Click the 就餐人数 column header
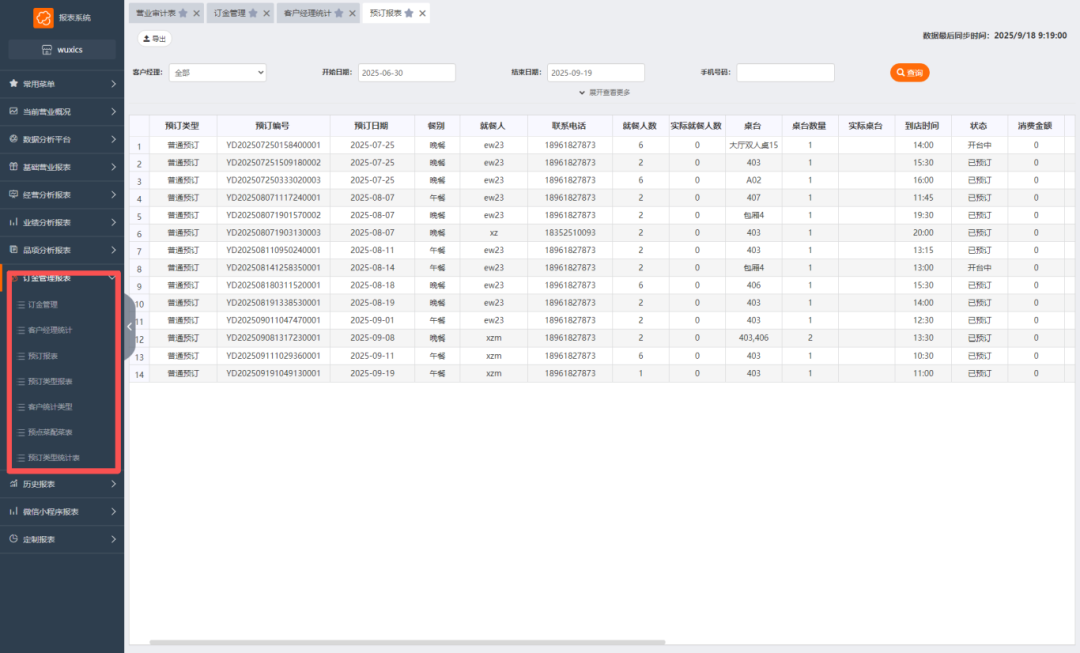The width and height of the screenshot is (1080, 653). coord(640,126)
